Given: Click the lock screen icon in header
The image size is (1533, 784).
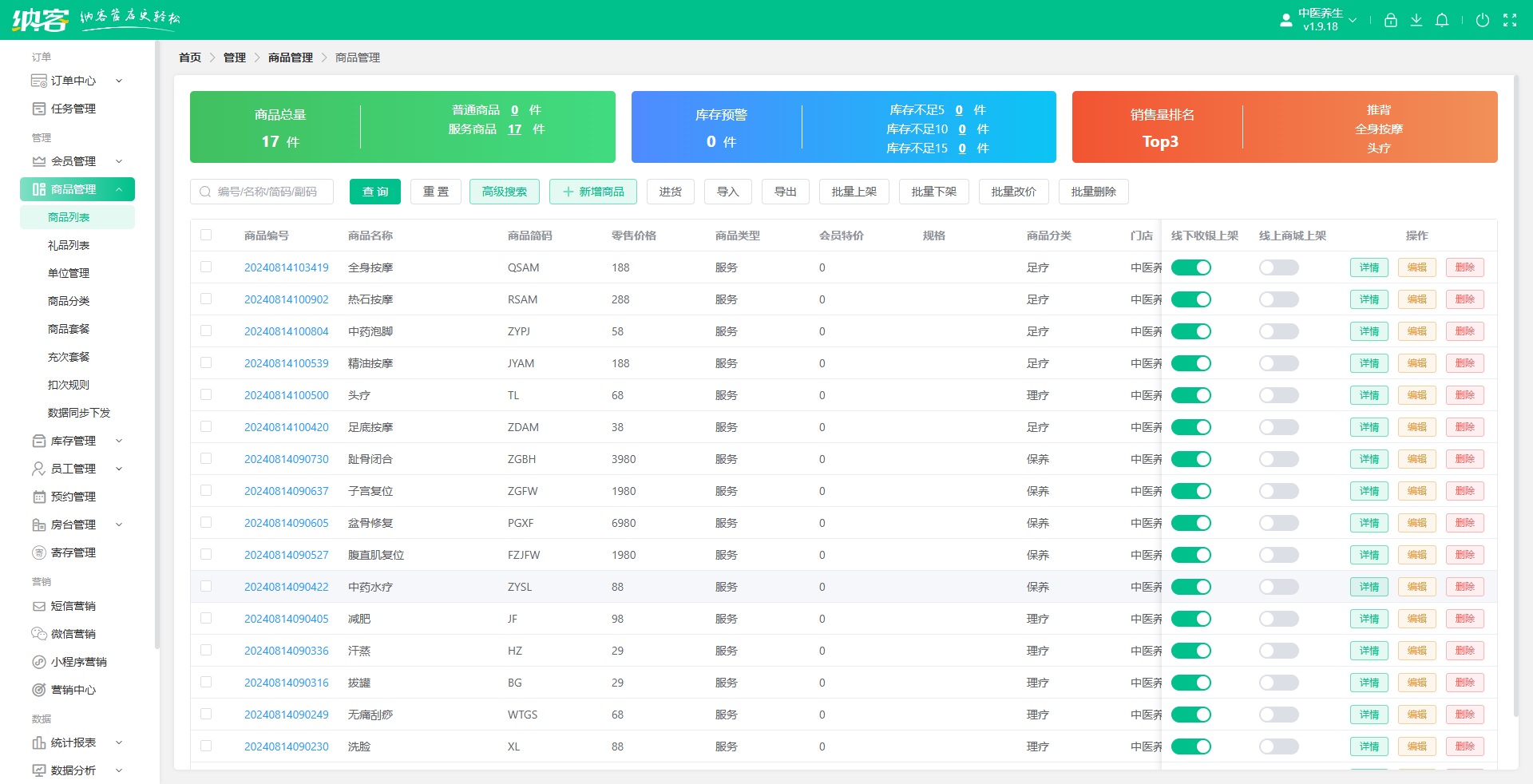Looking at the screenshot, I should [1390, 20].
